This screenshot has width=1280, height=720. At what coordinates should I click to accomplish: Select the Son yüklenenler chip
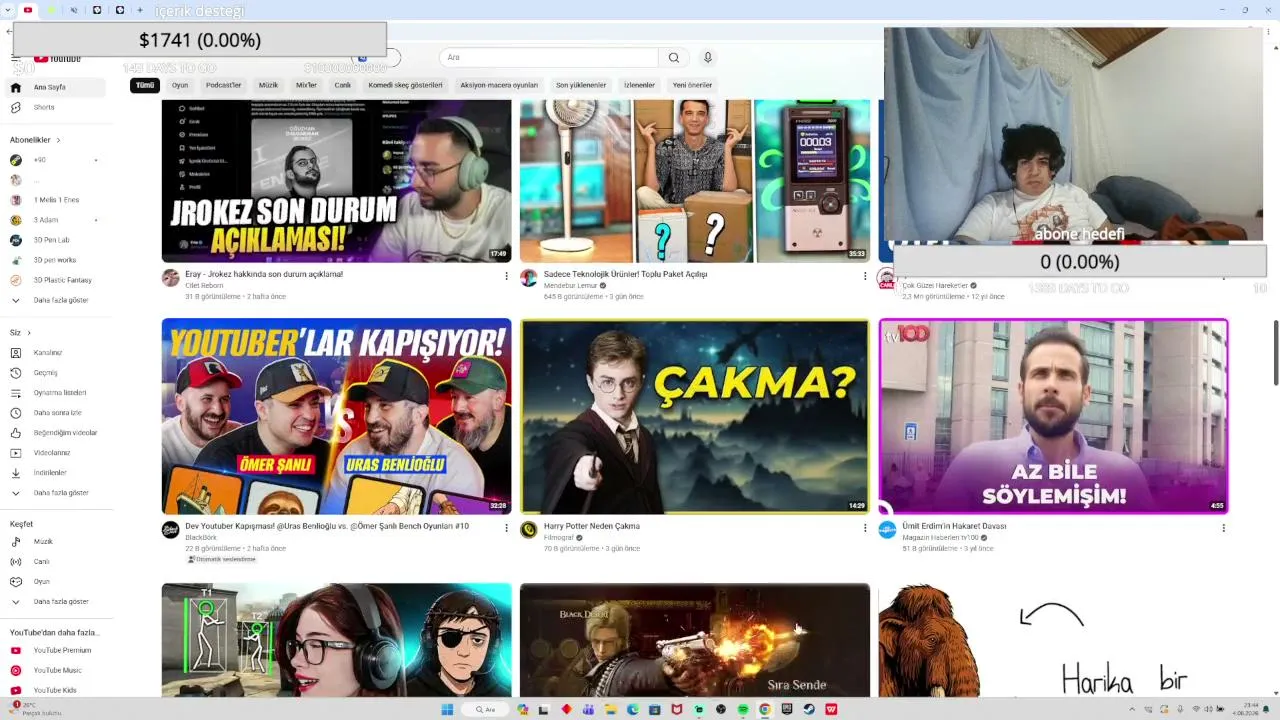click(x=581, y=85)
